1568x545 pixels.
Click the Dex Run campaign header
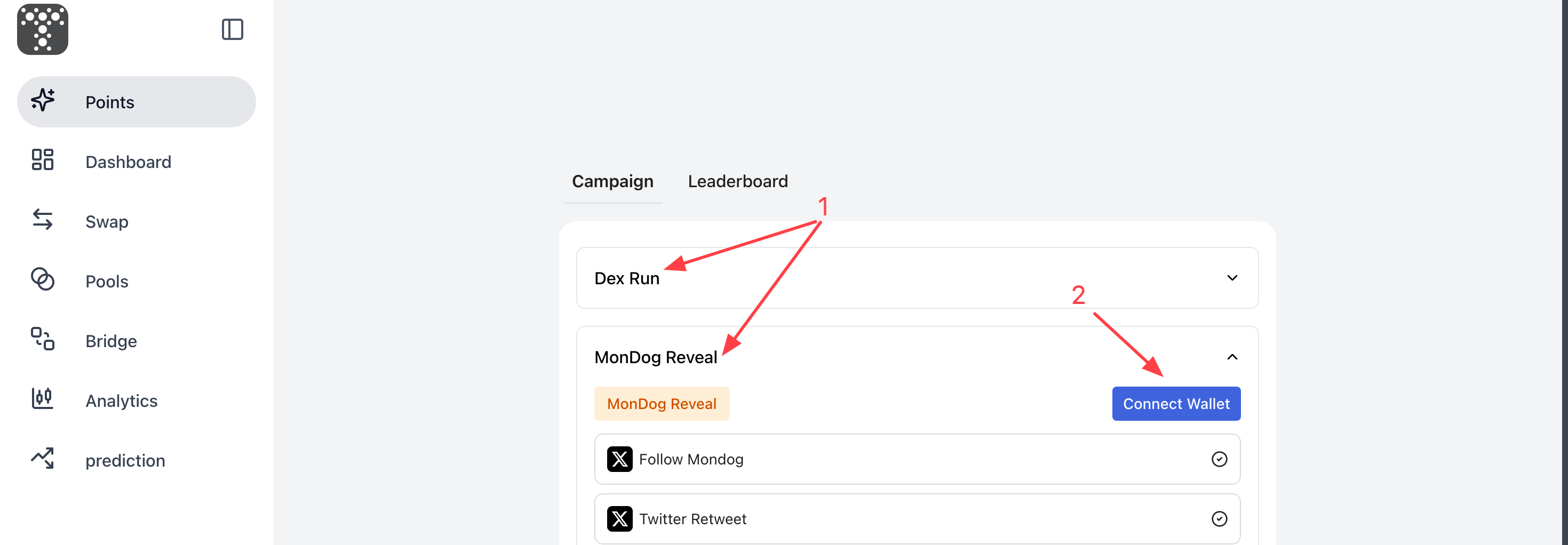(917, 278)
